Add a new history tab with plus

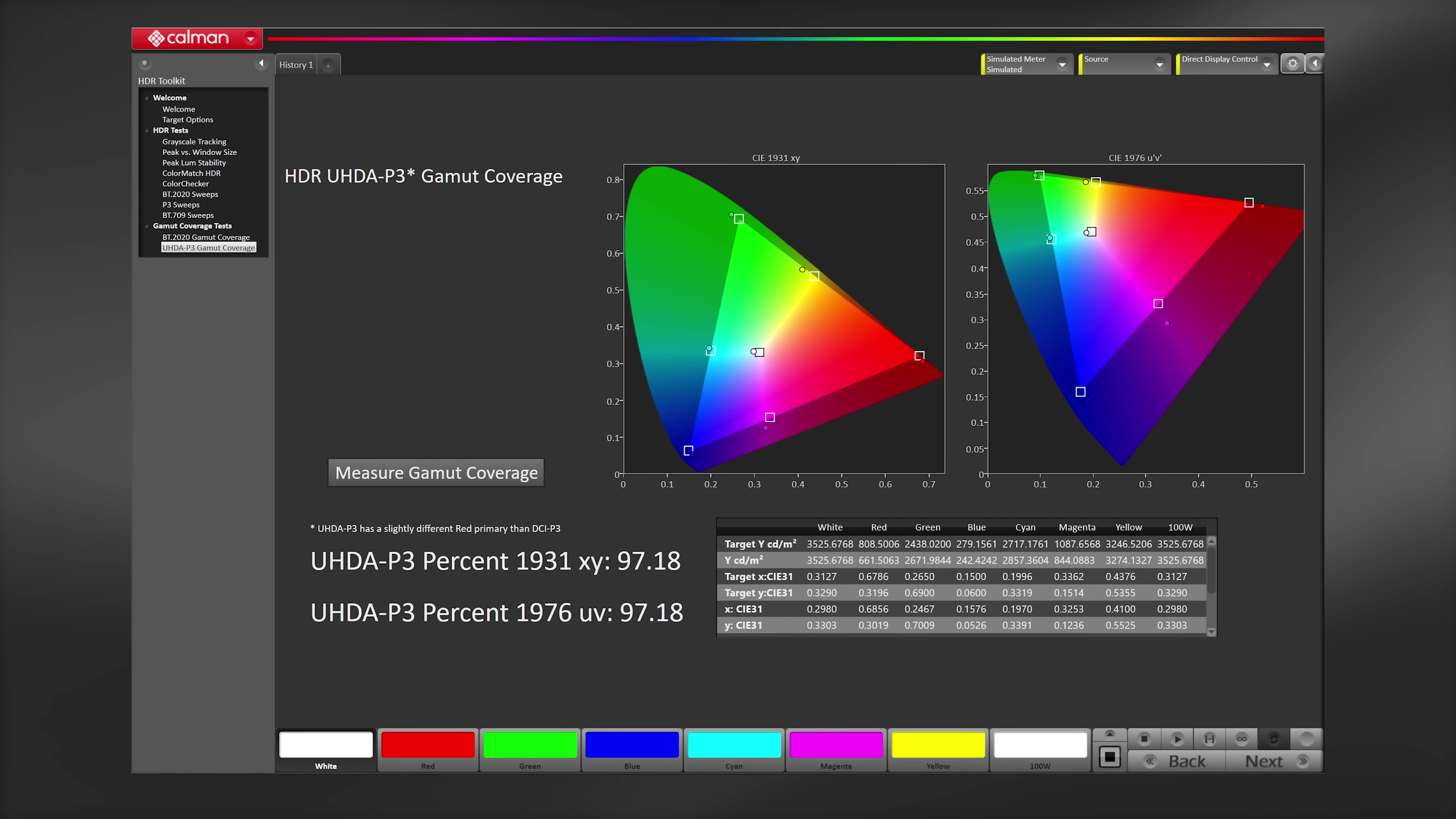(328, 66)
